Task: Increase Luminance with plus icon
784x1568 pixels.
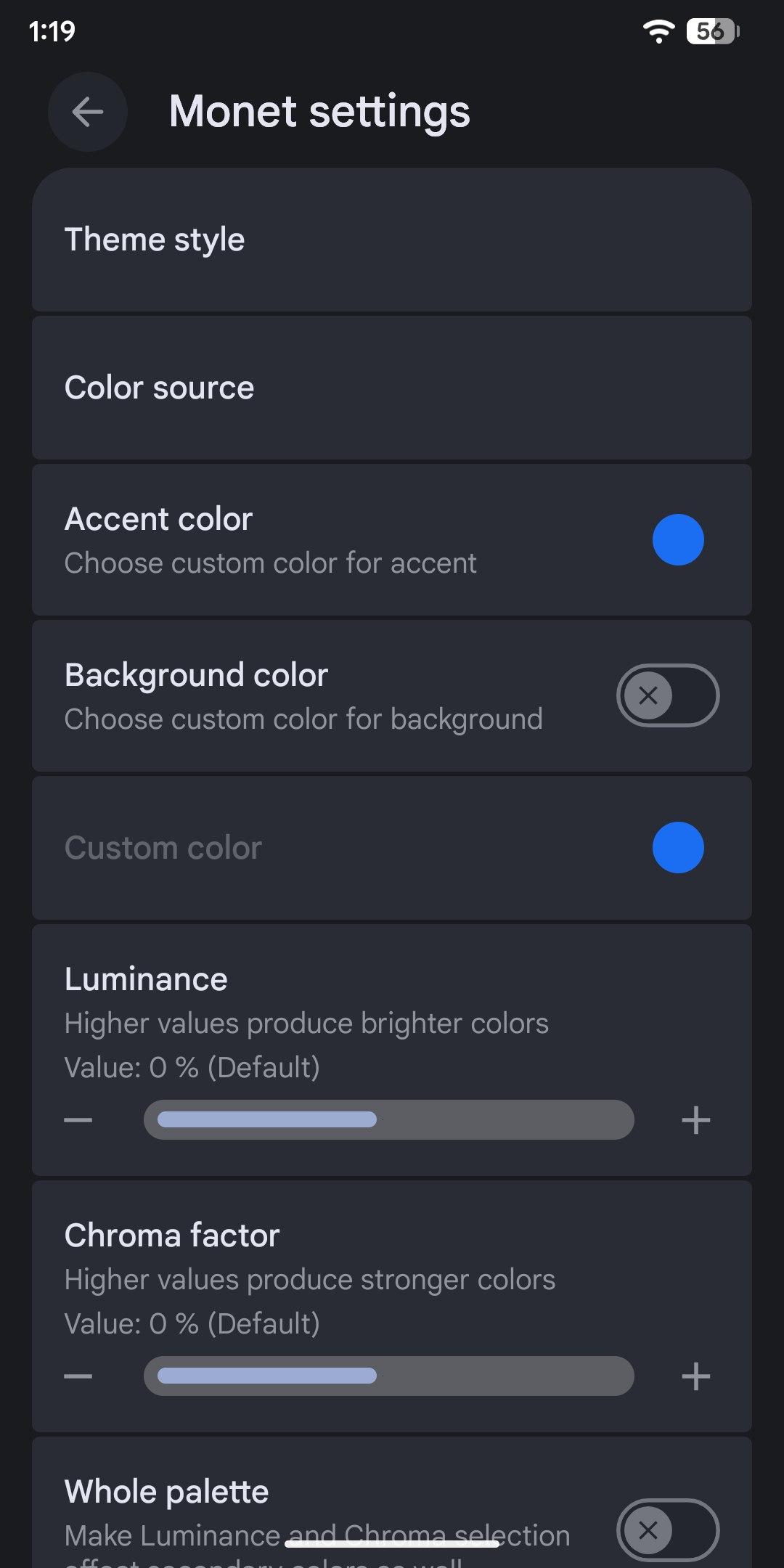Action: coord(695,1120)
